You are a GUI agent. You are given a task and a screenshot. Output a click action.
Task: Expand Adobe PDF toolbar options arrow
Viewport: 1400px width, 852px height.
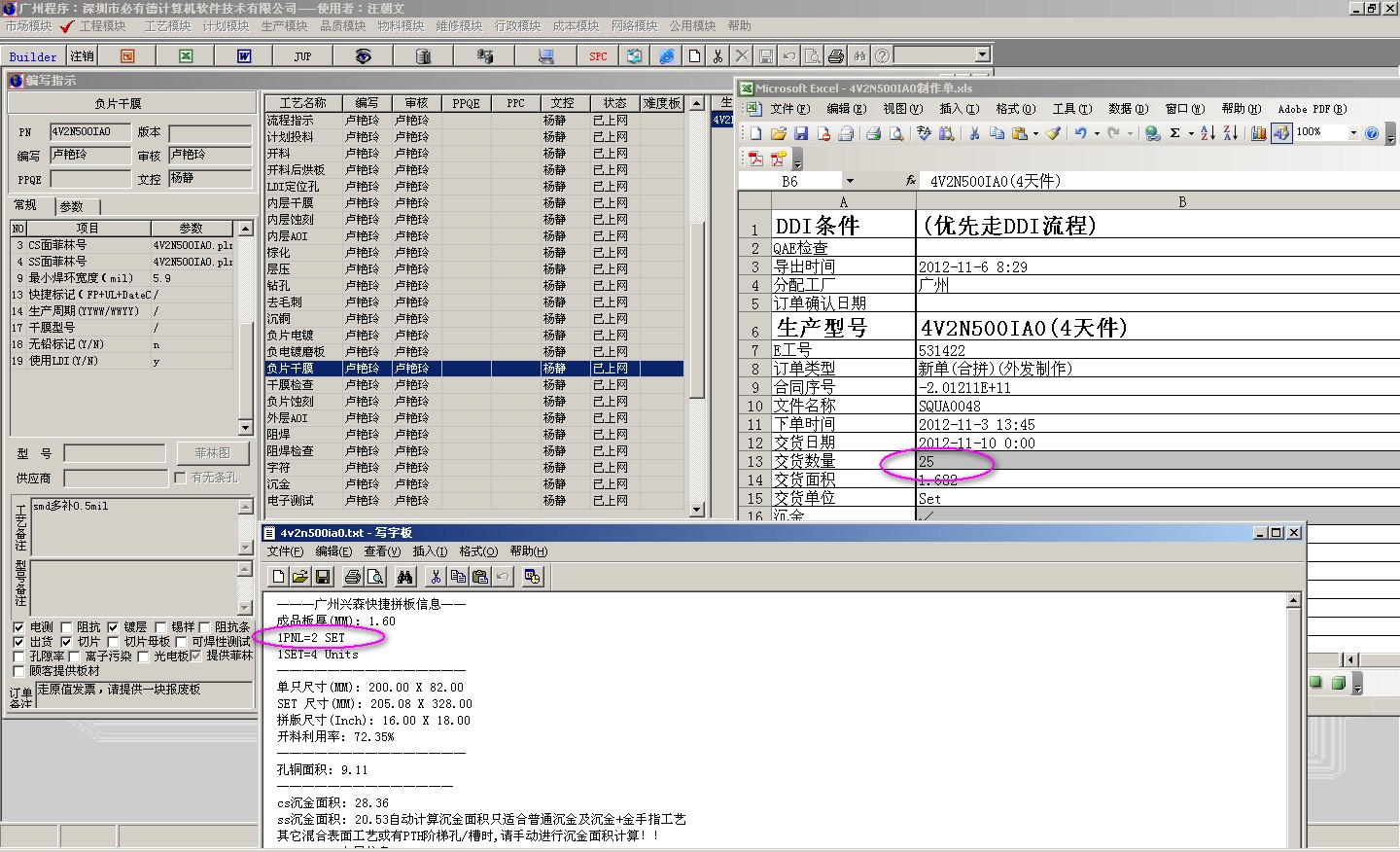pyautogui.click(x=797, y=160)
